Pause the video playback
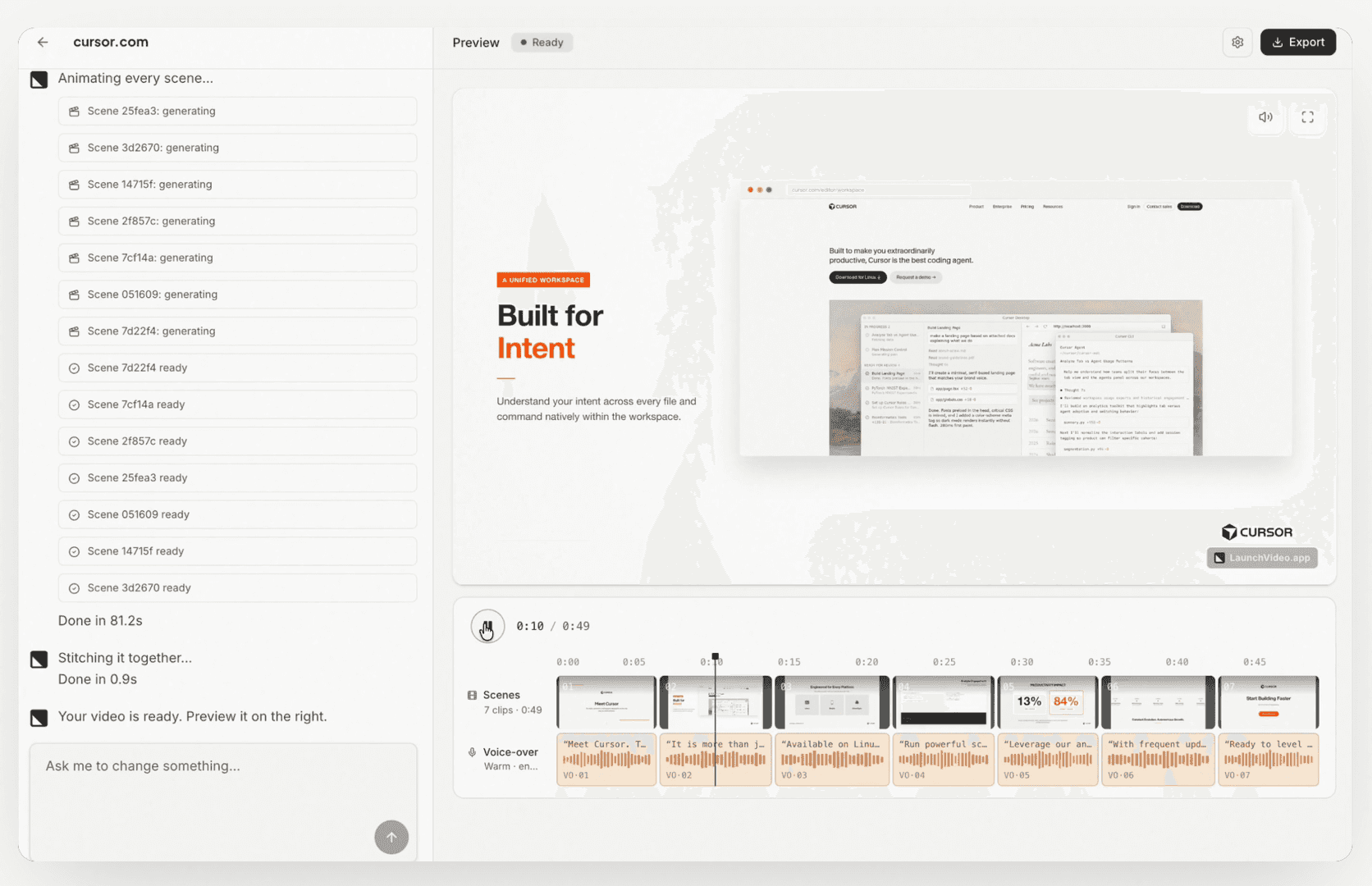The width and height of the screenshot is (1372, 886). pyautogui.click(x=487, y=627)
